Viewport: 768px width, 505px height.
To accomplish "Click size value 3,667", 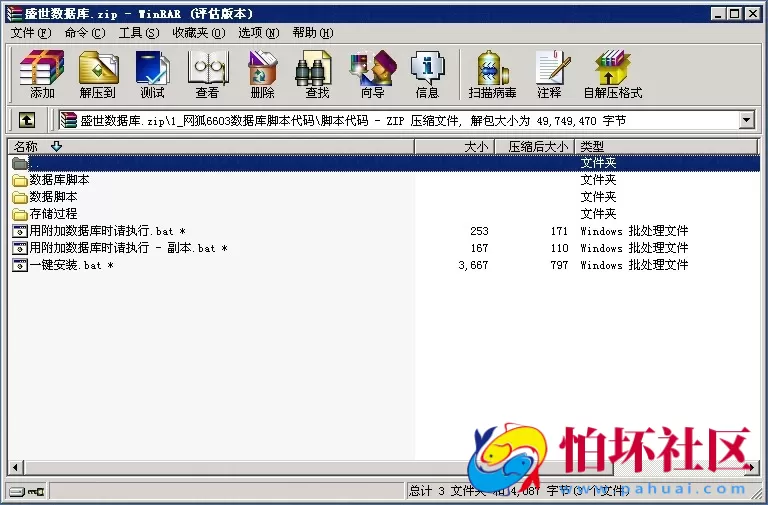I will 473,265.
